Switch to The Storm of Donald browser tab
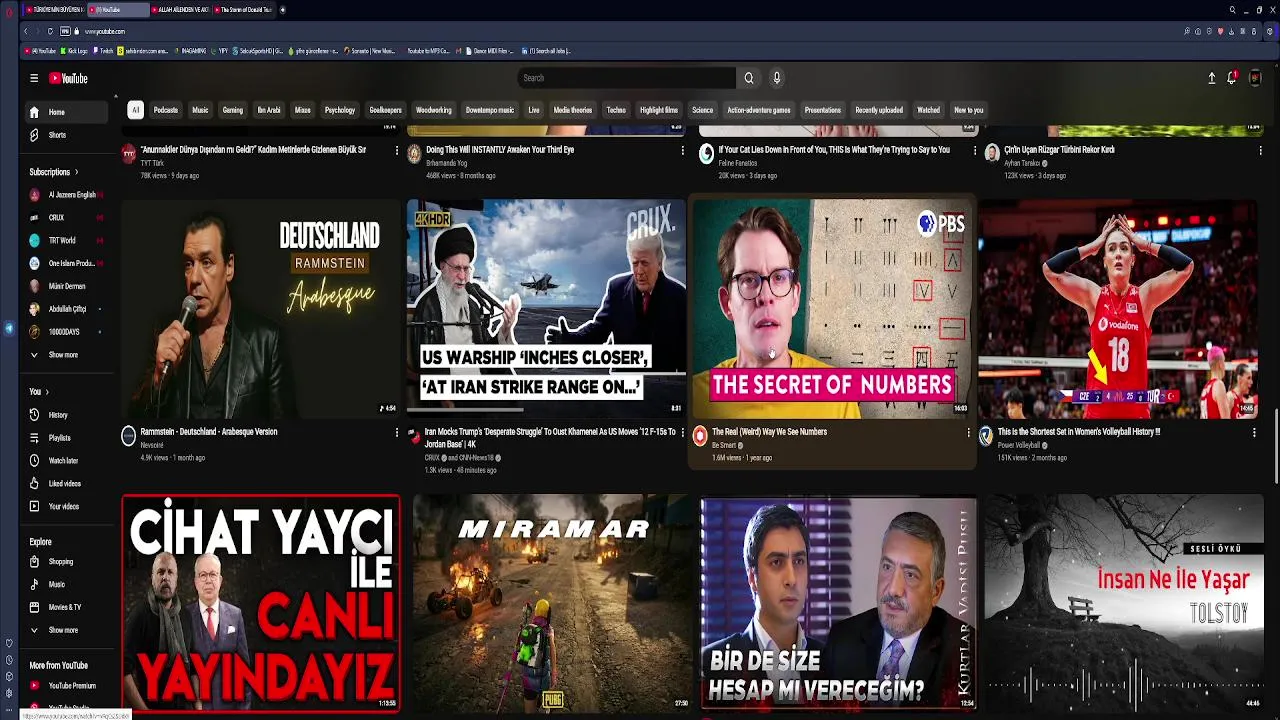 coord(242,9)
